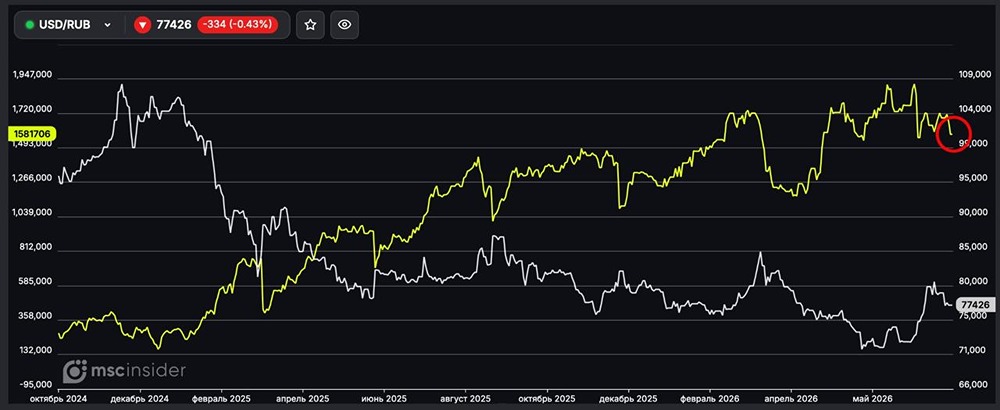Click the msc insider watermark text
1000x410 pixels.
coord(137,370)
